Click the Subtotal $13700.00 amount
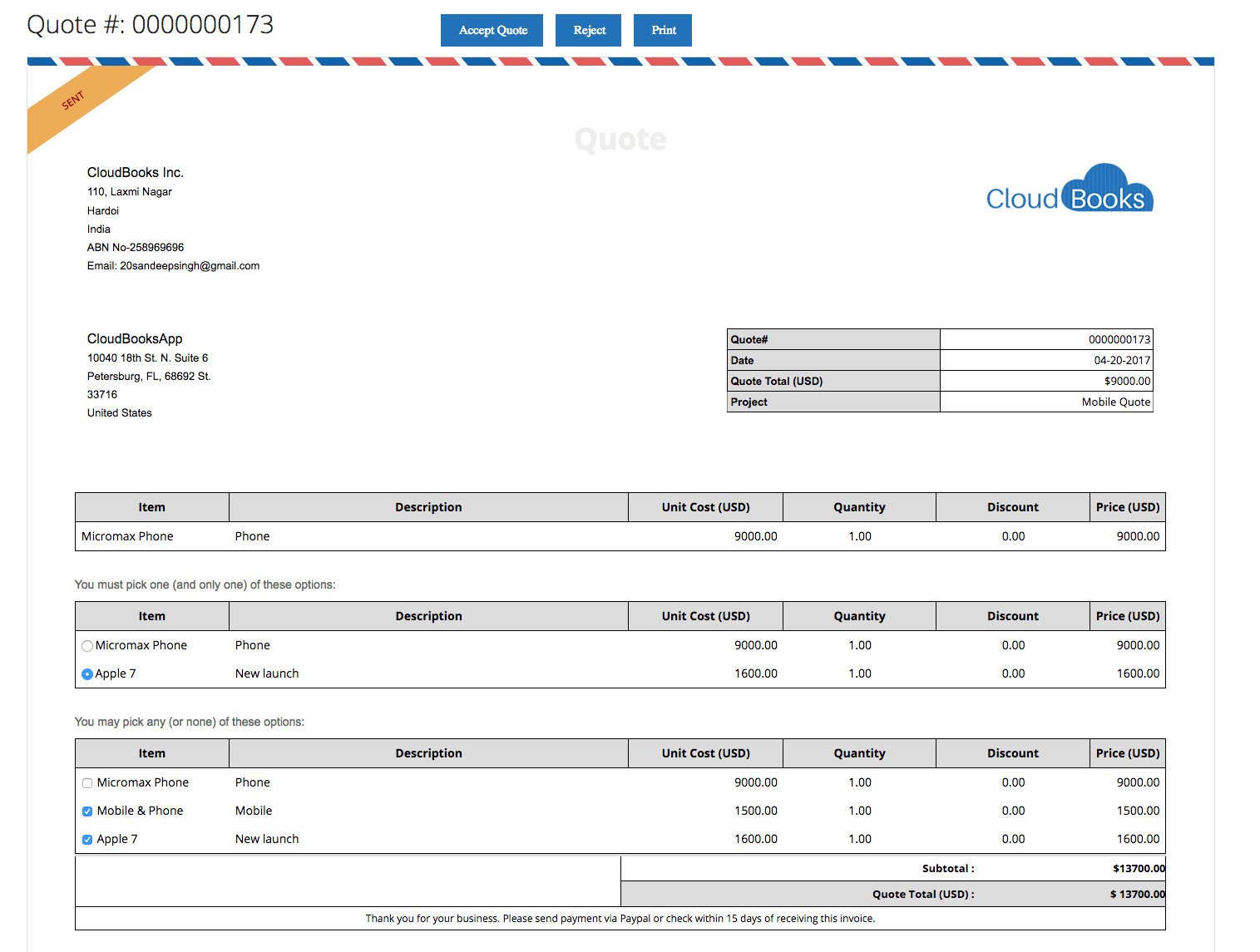This screenshot has height=952, width=1260. [x=1138, y=869]
